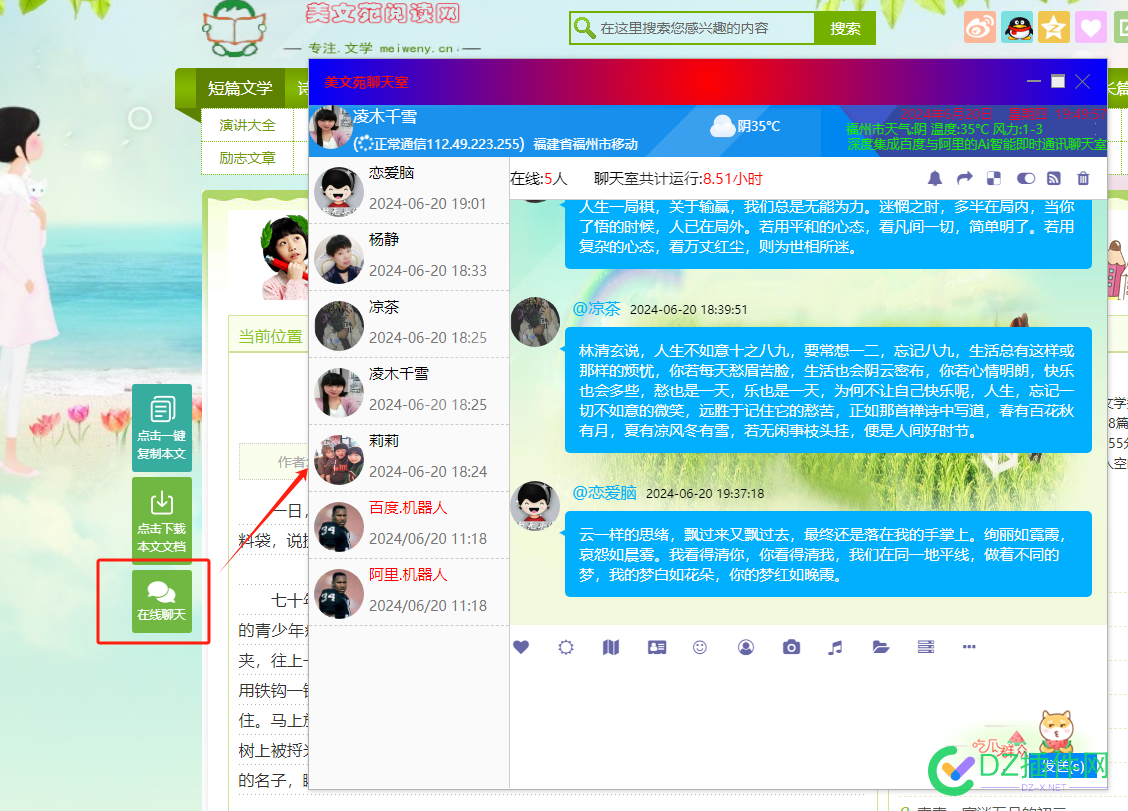Switch to the 短篇文学 tab
The image size is (1128, 811).
click(x=239, y=88)
